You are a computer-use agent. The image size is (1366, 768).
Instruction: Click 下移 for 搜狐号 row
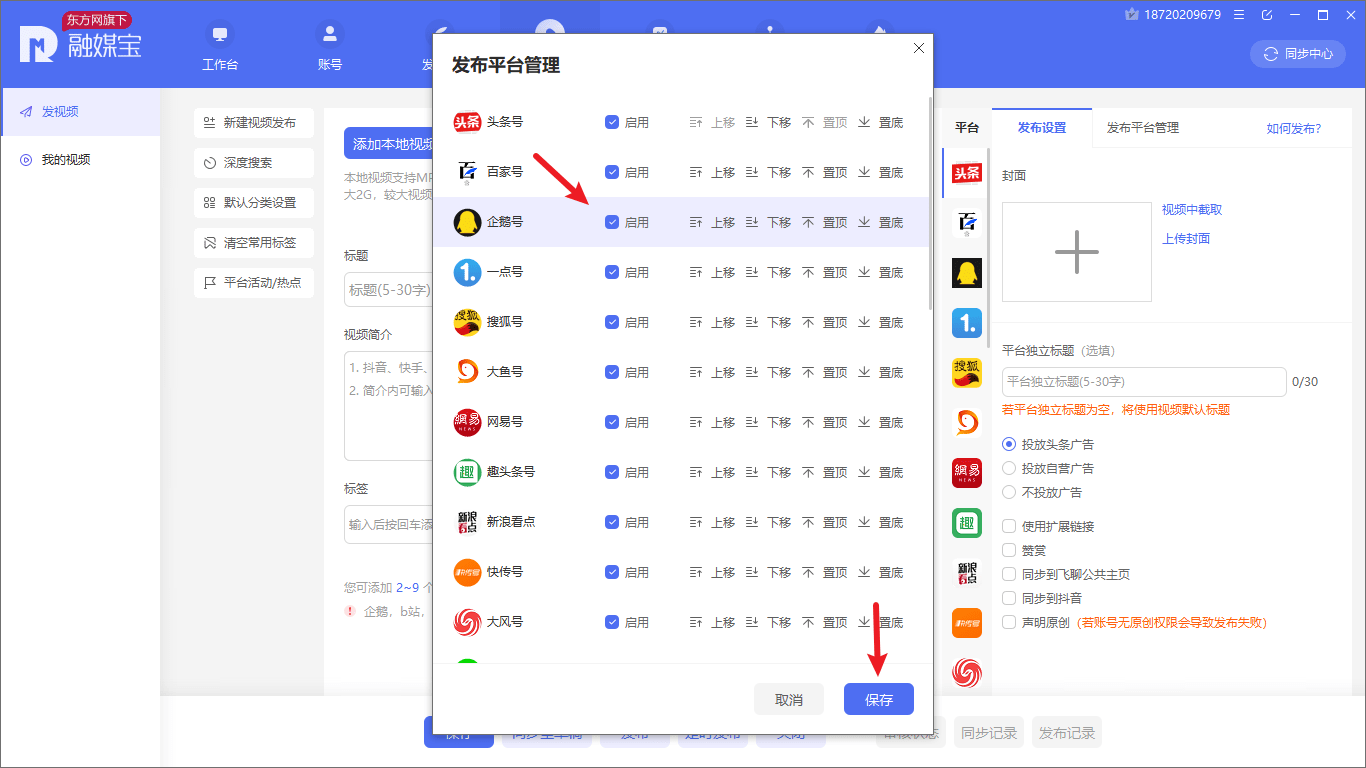[x=769, y=322]
